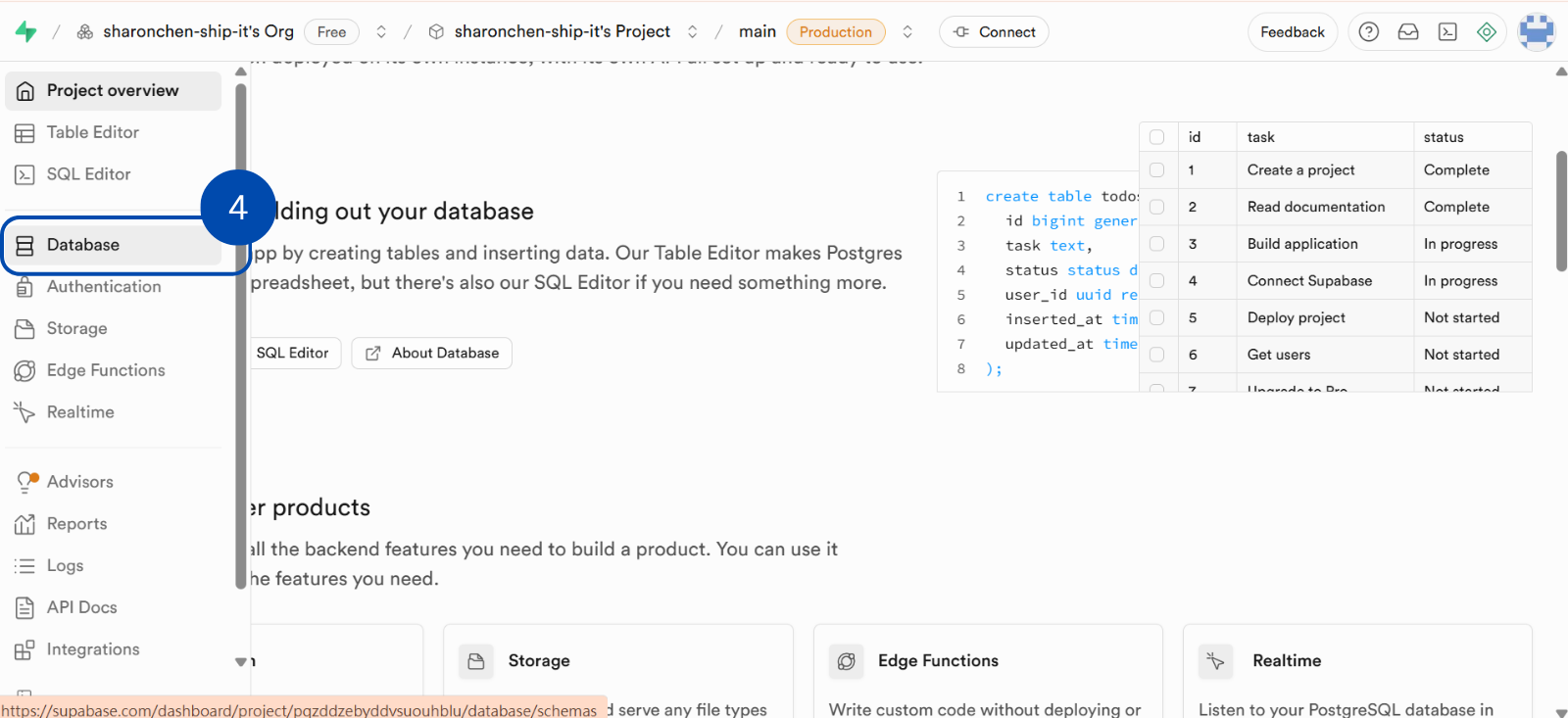The image size is (1568, 718).
Task: Click the Edge Functions card icon
Action: click(x=846, y=661)
